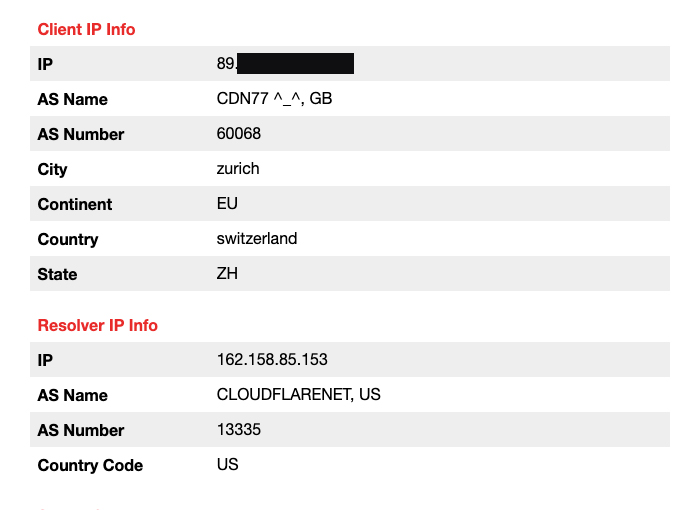The image size is (698, 510).
Task: Click the Client IP Info heading
Action: 86,29
